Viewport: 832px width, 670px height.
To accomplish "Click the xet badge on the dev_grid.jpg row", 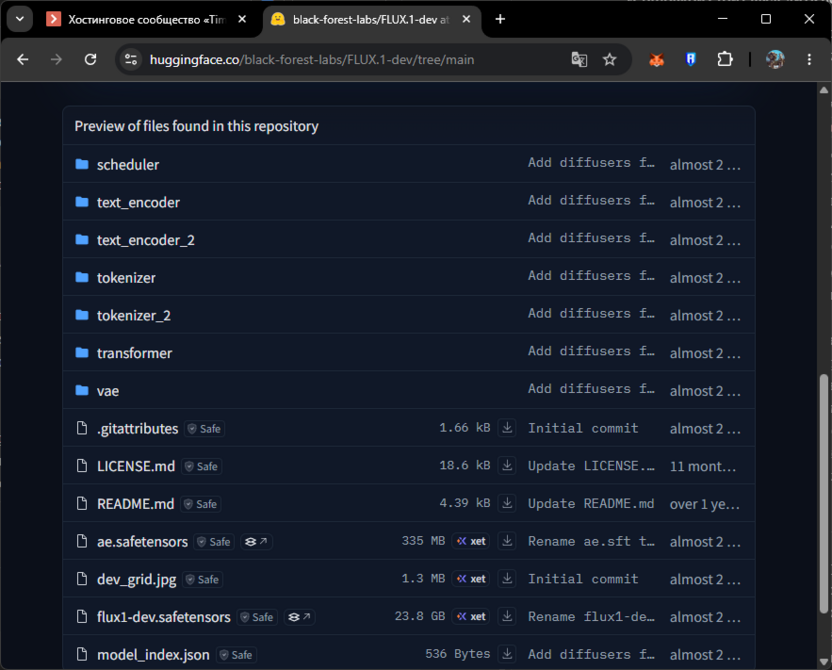I will [471, 579].
